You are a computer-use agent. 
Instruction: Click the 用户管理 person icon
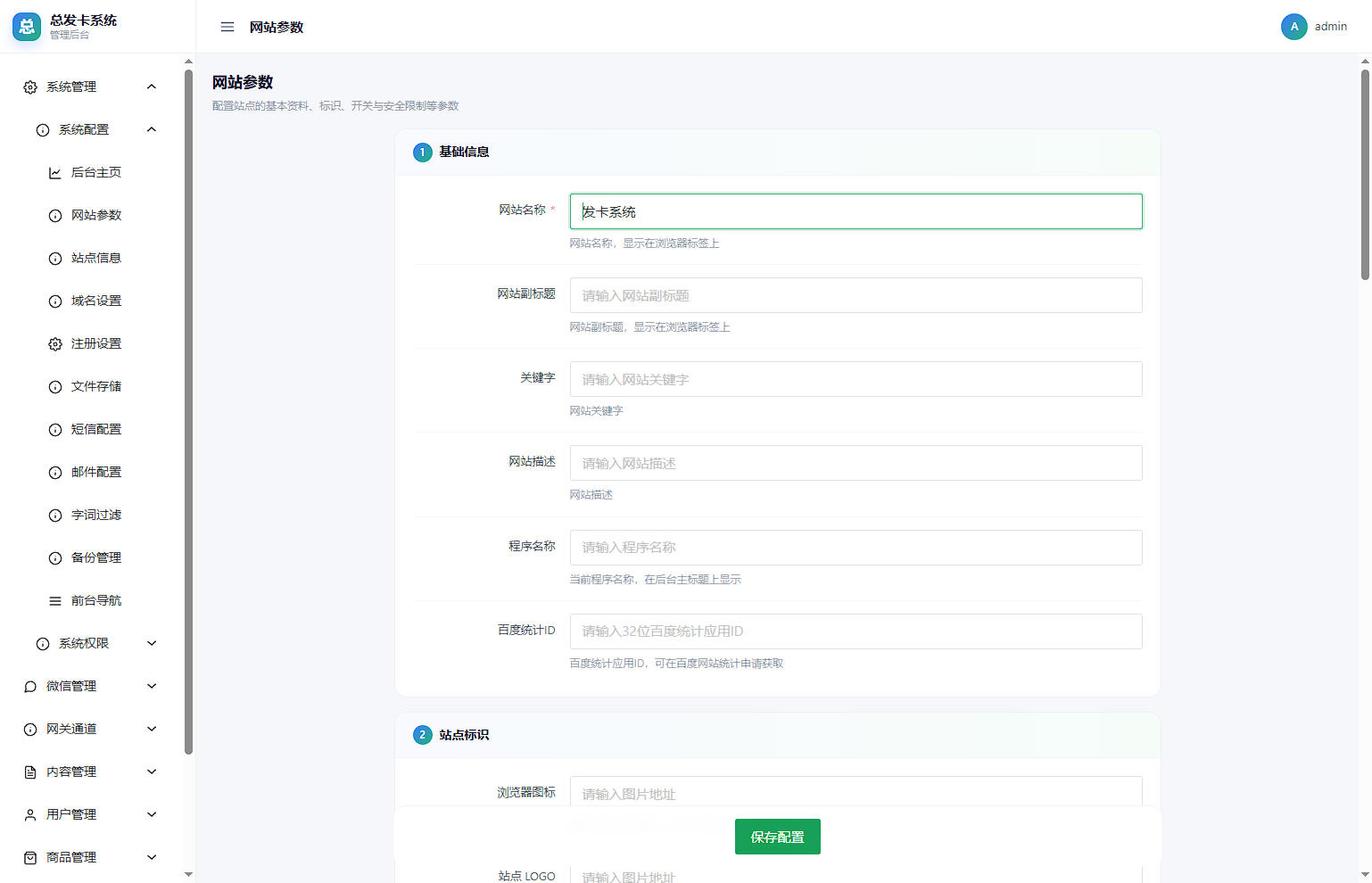[30, 814]
